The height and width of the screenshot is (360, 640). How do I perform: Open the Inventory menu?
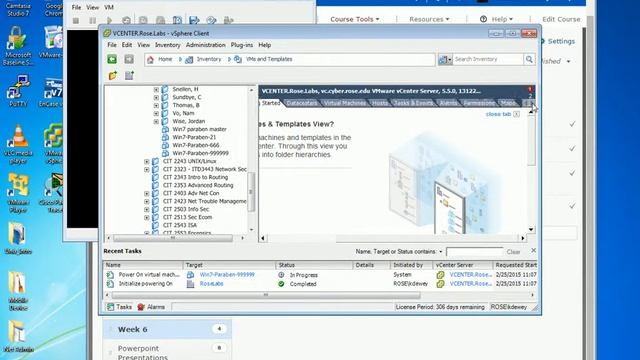tap(167, 45)
